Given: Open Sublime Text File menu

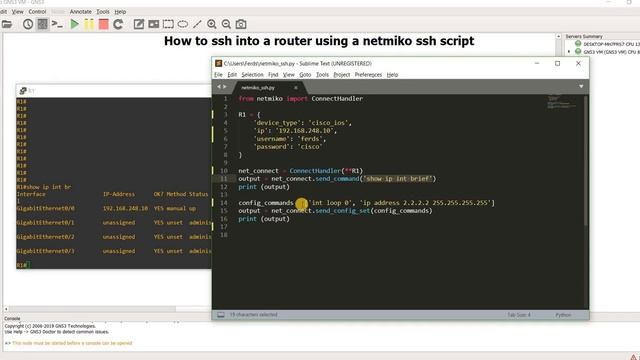Looking at the screenshot, I should click(218, 75).
